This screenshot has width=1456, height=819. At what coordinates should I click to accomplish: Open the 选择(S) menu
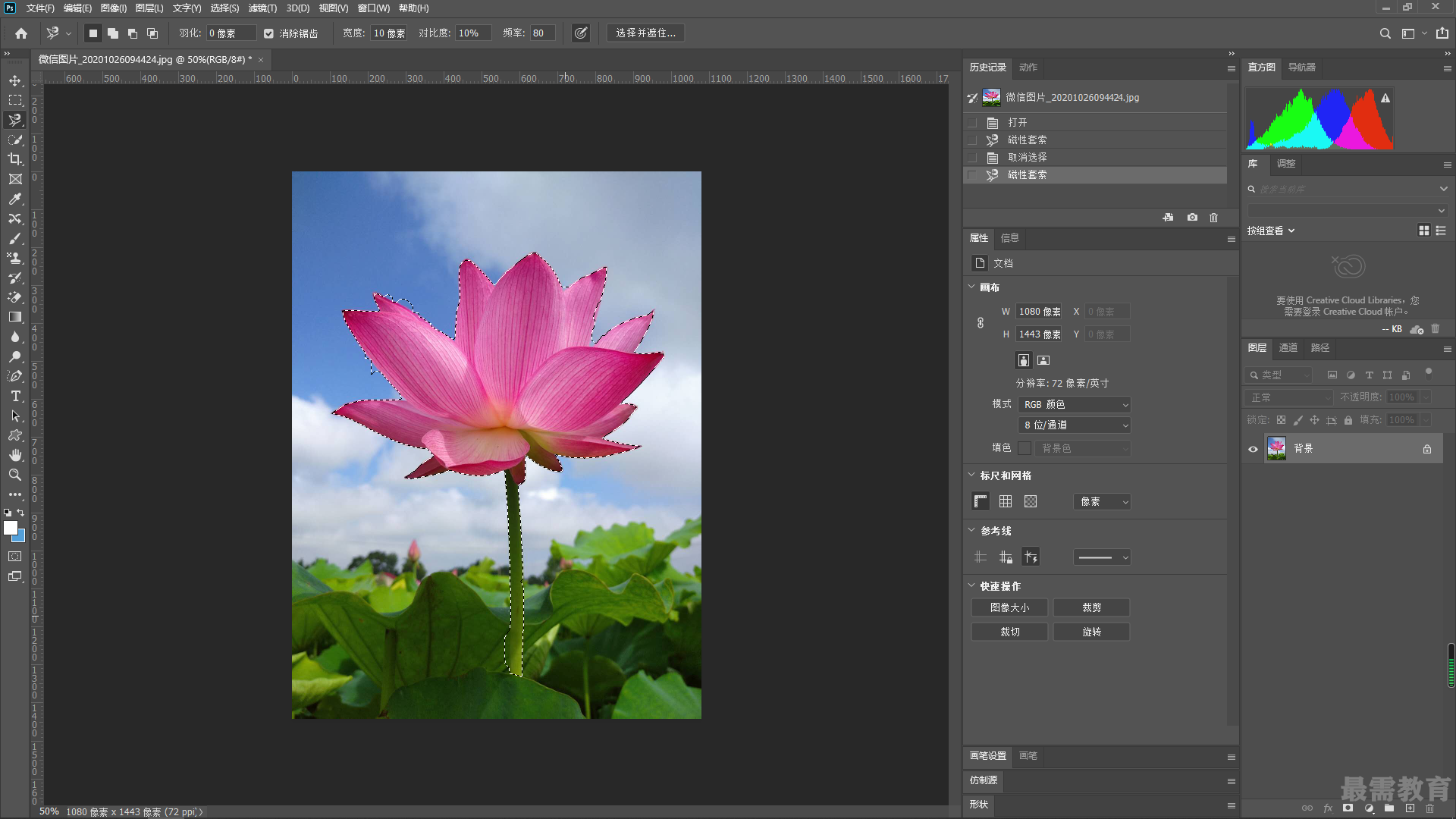click(x=224, y=8)
